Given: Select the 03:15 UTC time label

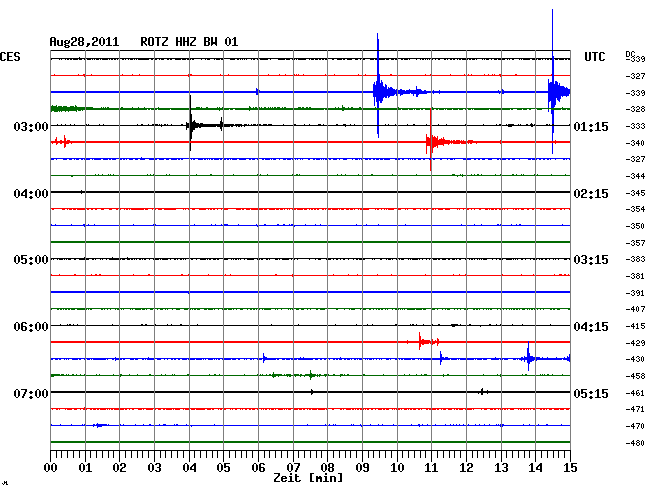Looking at the screenshot, I should 591,260.
